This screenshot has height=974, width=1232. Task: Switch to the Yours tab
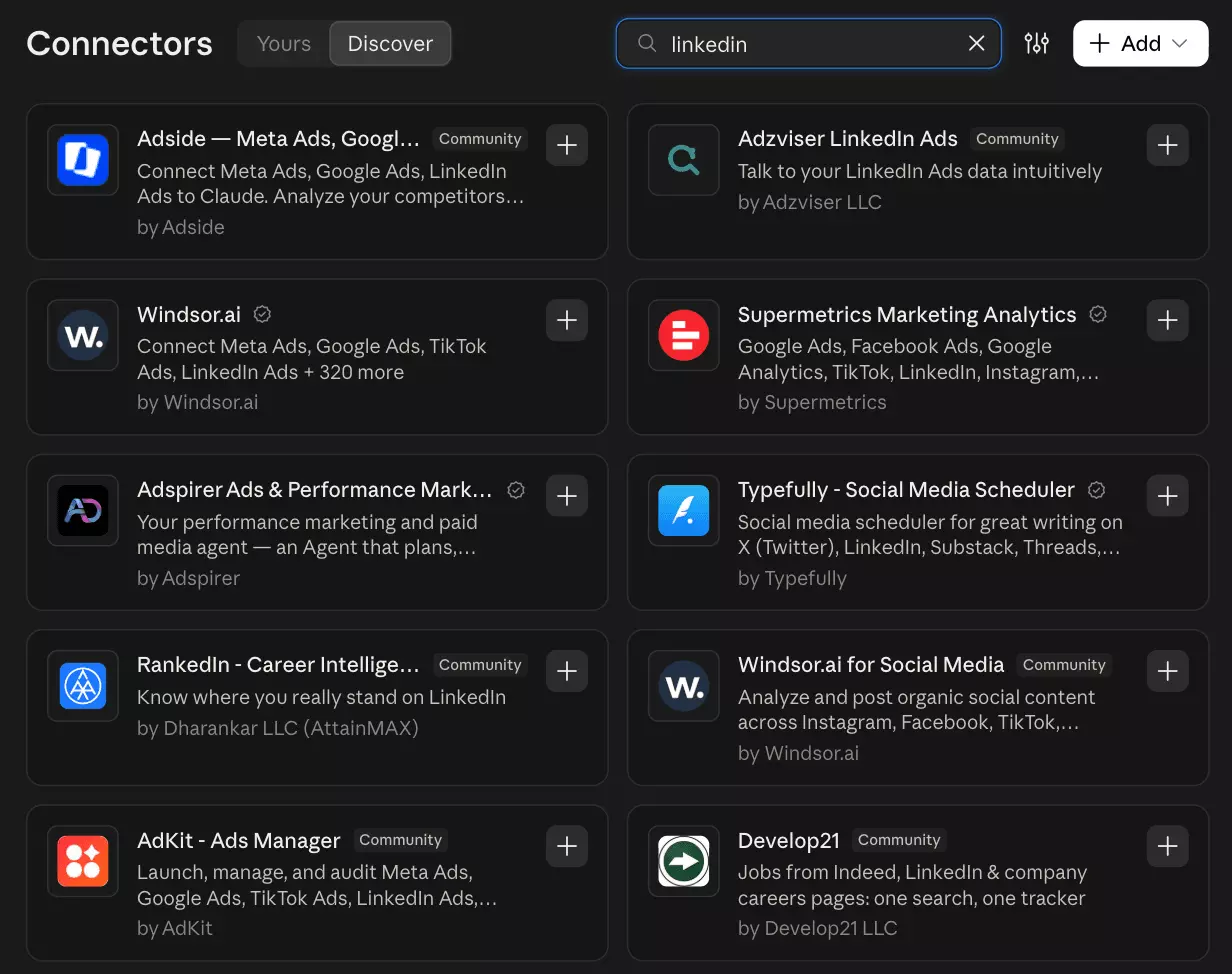(284, 43)
